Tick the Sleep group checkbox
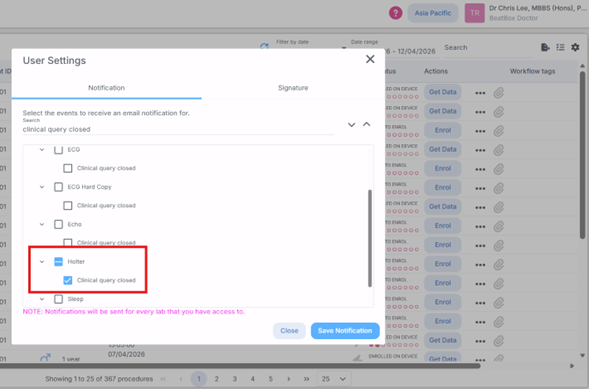The width and height of the screenshot is (589, 389). pyautogui.click(x=58, y=299)
